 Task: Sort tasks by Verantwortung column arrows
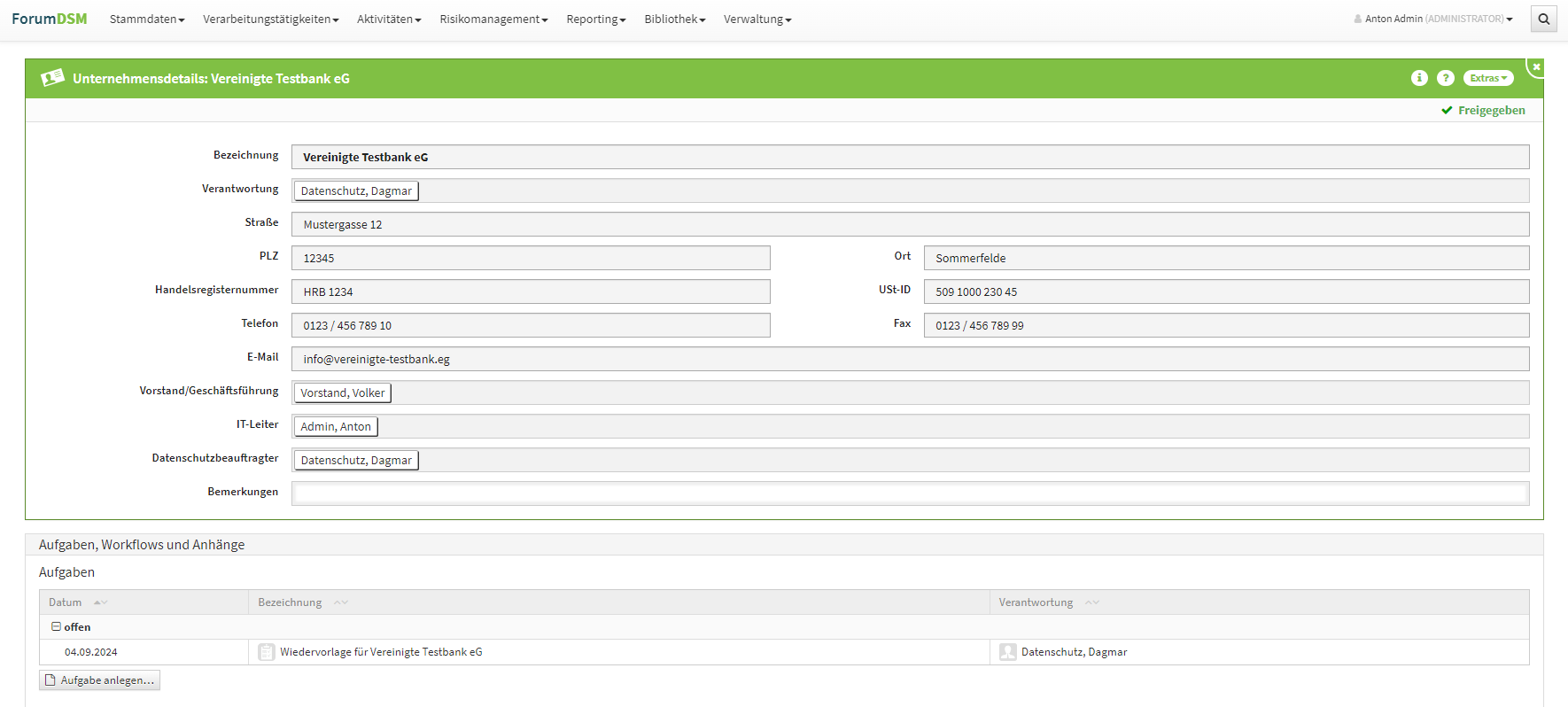(x=1091, y=602)
